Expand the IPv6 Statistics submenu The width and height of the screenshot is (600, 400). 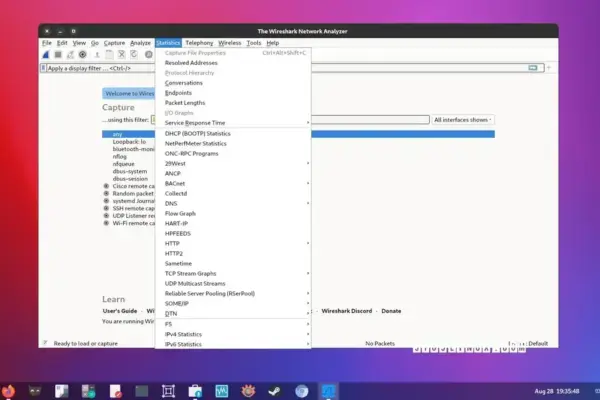(233, 344)
